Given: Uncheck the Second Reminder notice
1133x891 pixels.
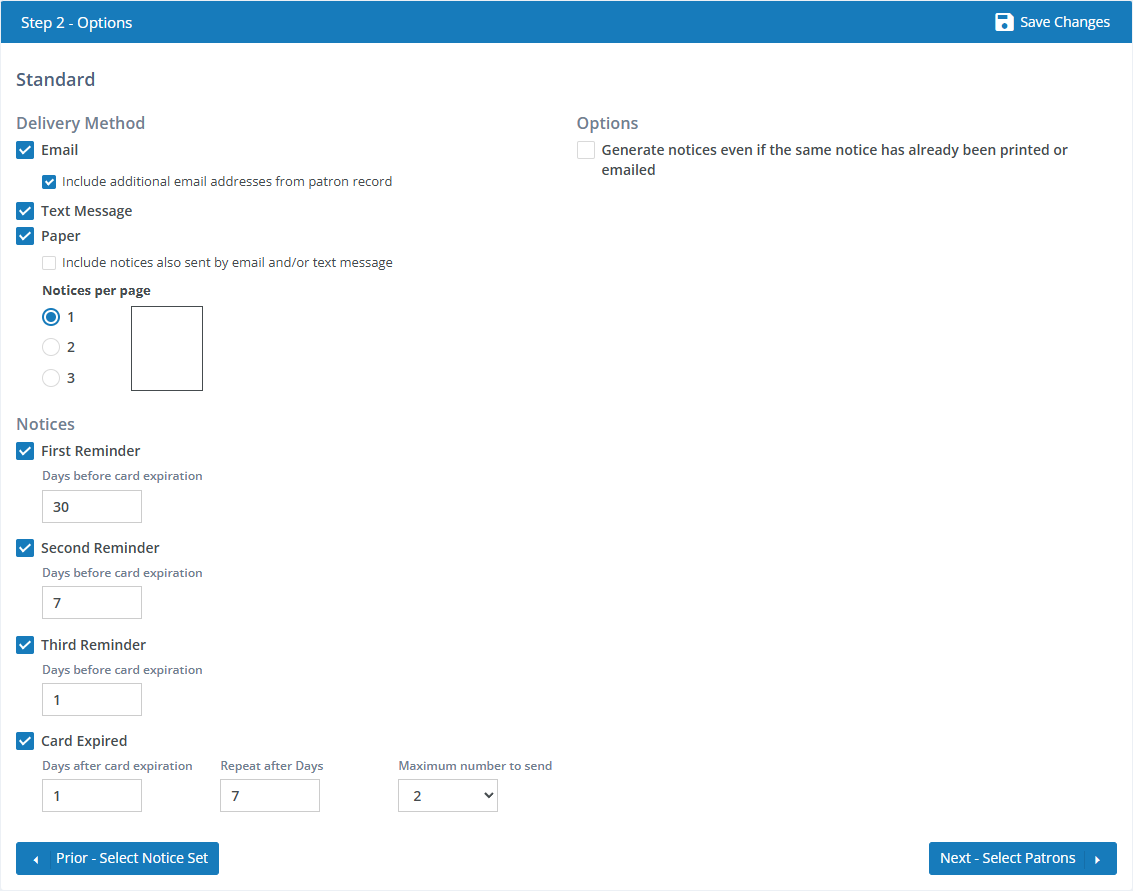Looking at the screenshot, I should pyautogui.click(x=25, y=548).
